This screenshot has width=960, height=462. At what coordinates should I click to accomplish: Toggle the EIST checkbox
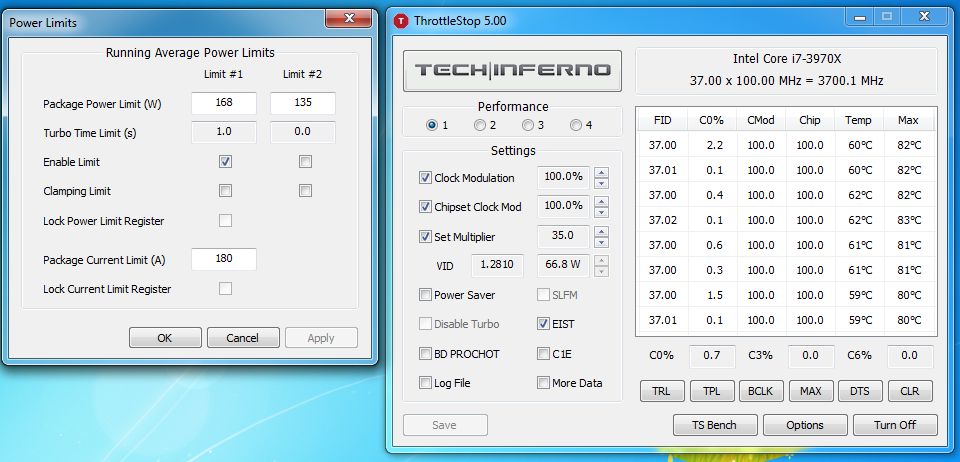coord(543,324)
